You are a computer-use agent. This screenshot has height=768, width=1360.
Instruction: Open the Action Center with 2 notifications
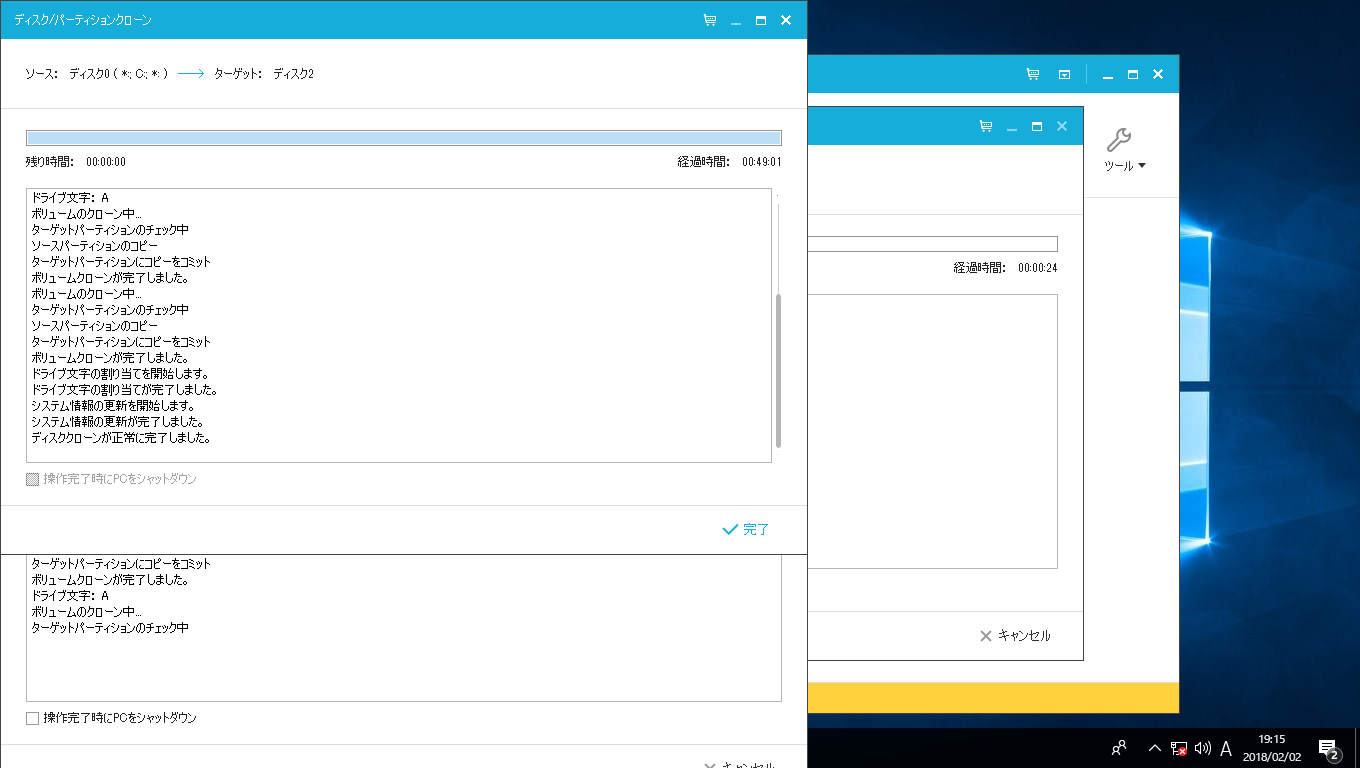point(1329,748)
